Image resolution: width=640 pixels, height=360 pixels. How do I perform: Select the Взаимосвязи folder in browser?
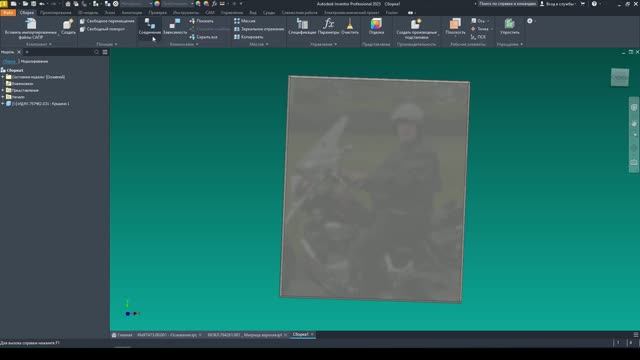20,84
